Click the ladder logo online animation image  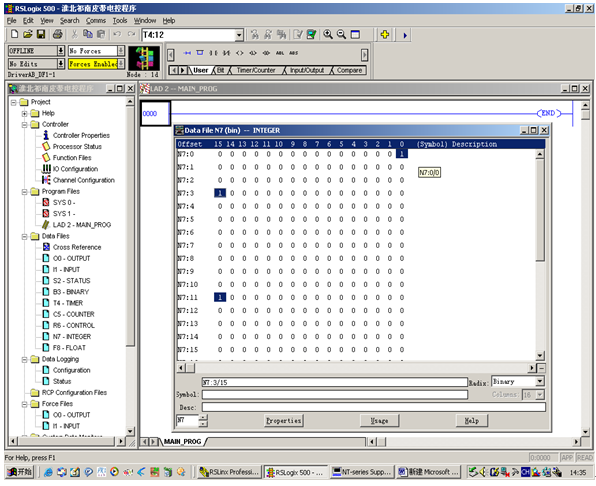pyautogui.click(x=144, y=58)
